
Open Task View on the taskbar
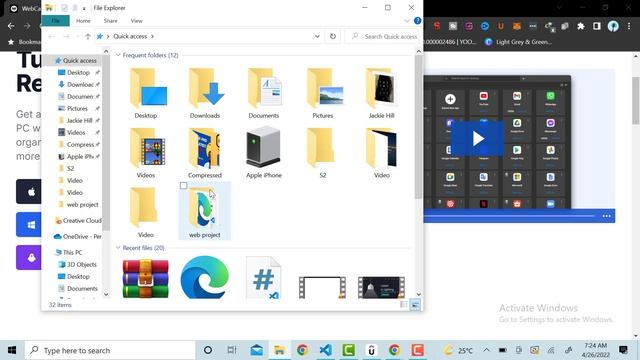pyautogui.click(x=231, y=350)
